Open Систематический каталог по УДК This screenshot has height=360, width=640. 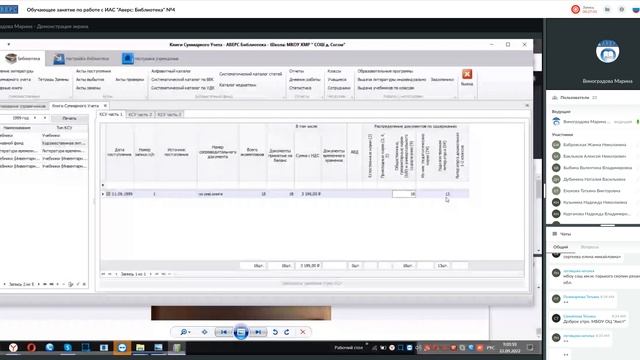click(x=182, y=88)
